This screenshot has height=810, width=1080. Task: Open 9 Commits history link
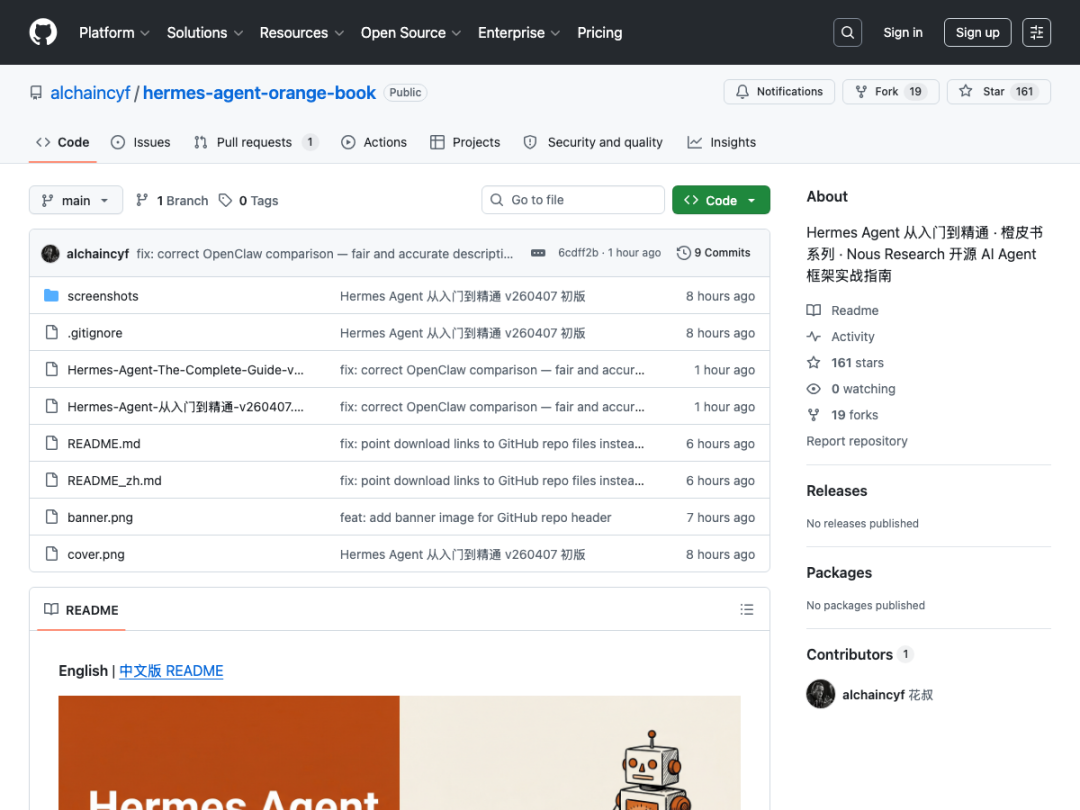[x=714, y=253]
